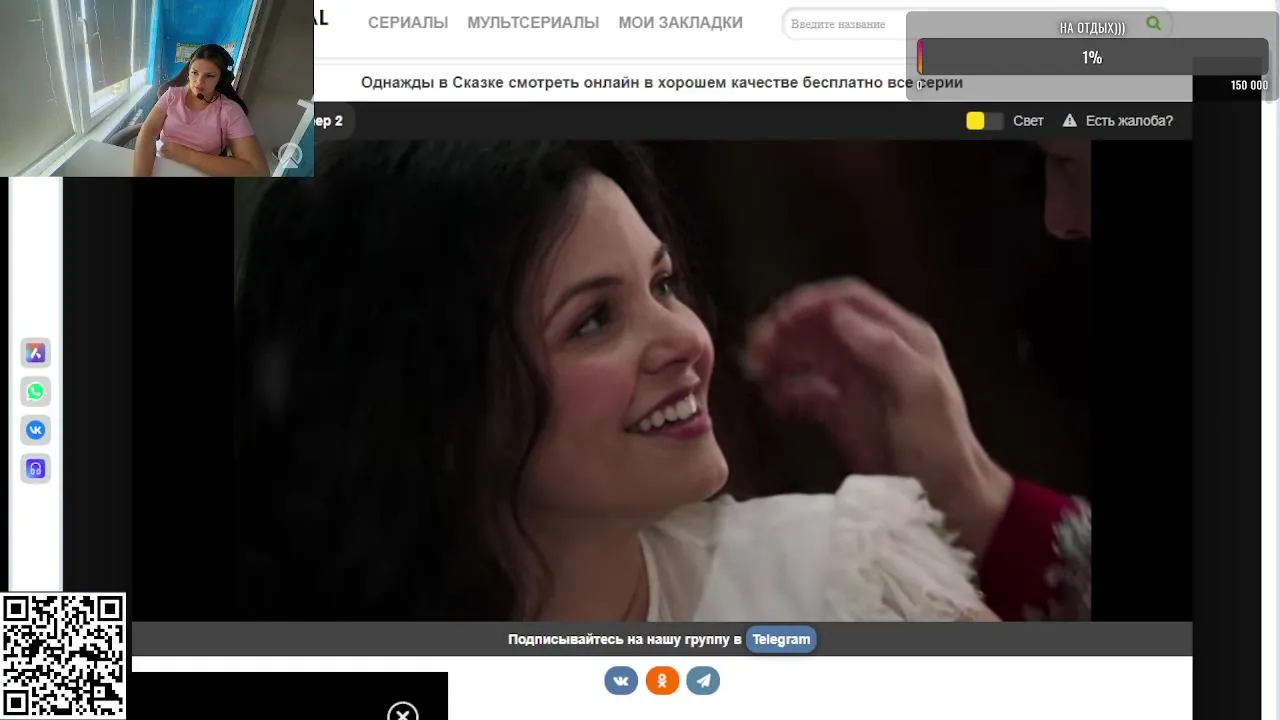Click the donation goal 1% progress bar
Viewport: 1280px width, 720px height.
pyautogui.click(x=1092, y=58)
